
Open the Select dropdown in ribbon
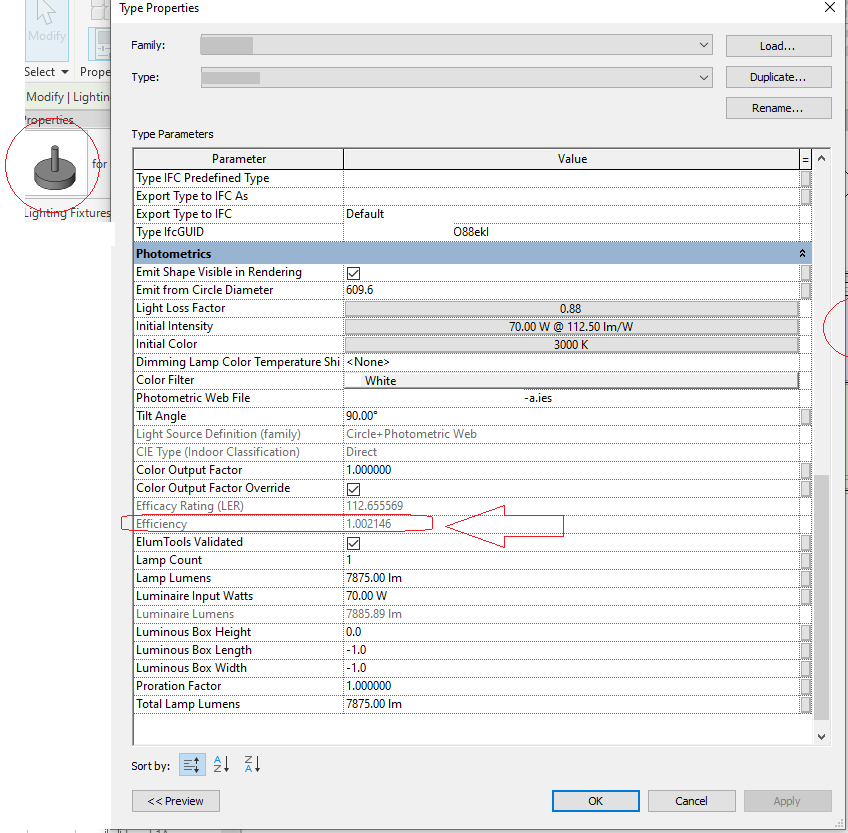46,72
